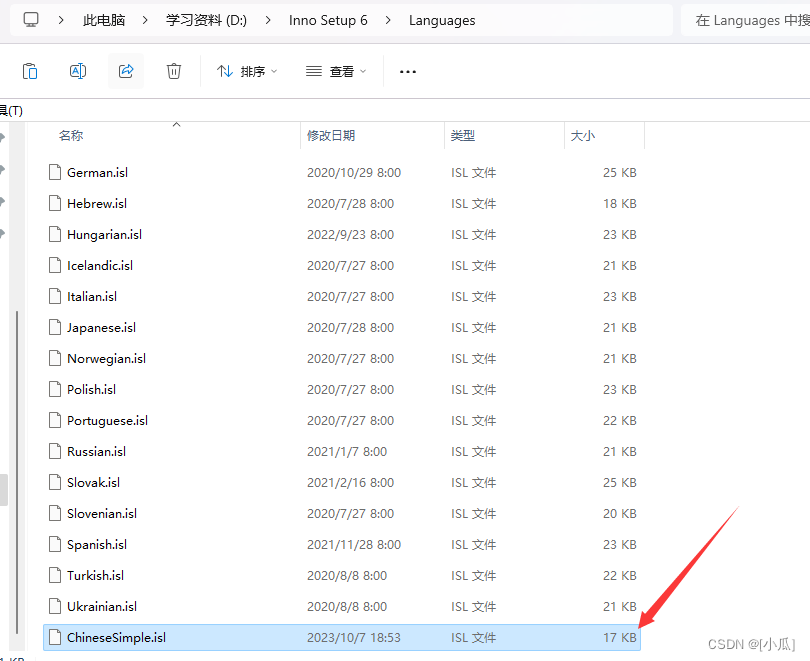Click the rename toolbar icon
810x661 pixels.
pyautogui.click(x=77, y=71)
